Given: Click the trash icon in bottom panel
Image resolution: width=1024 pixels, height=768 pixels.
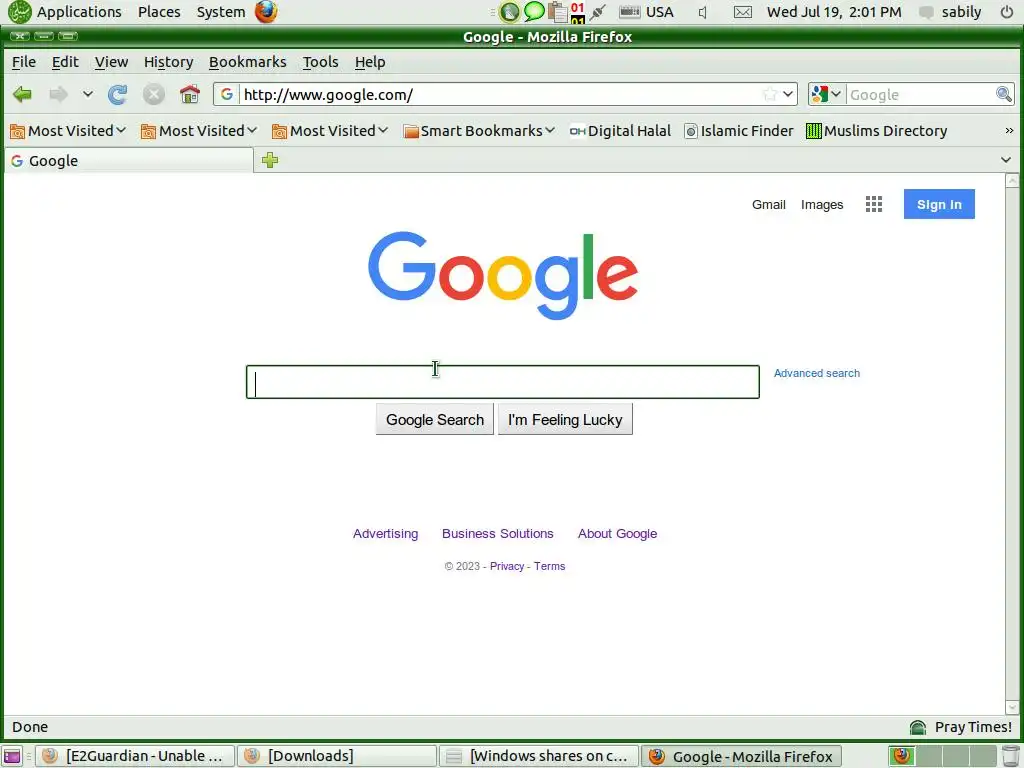Looking at the screenshot, I should coord(1011,756).
